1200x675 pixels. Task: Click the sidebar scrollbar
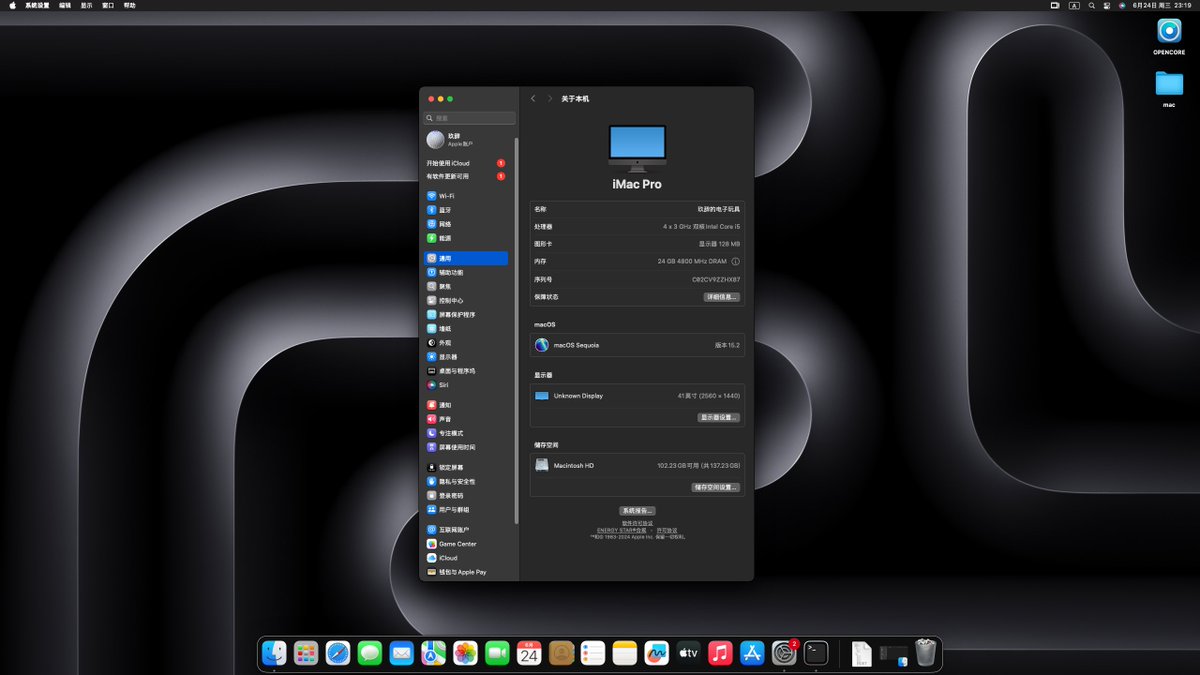point(516,330)
